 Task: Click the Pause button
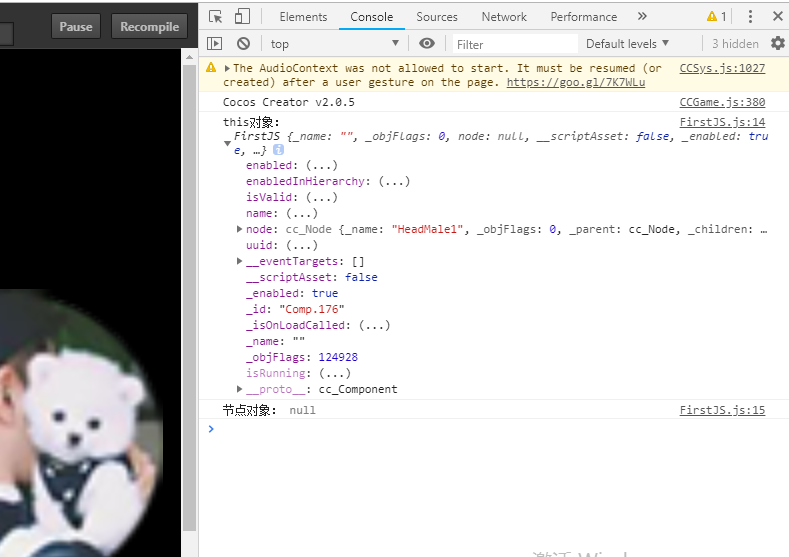tap(76, 27)
